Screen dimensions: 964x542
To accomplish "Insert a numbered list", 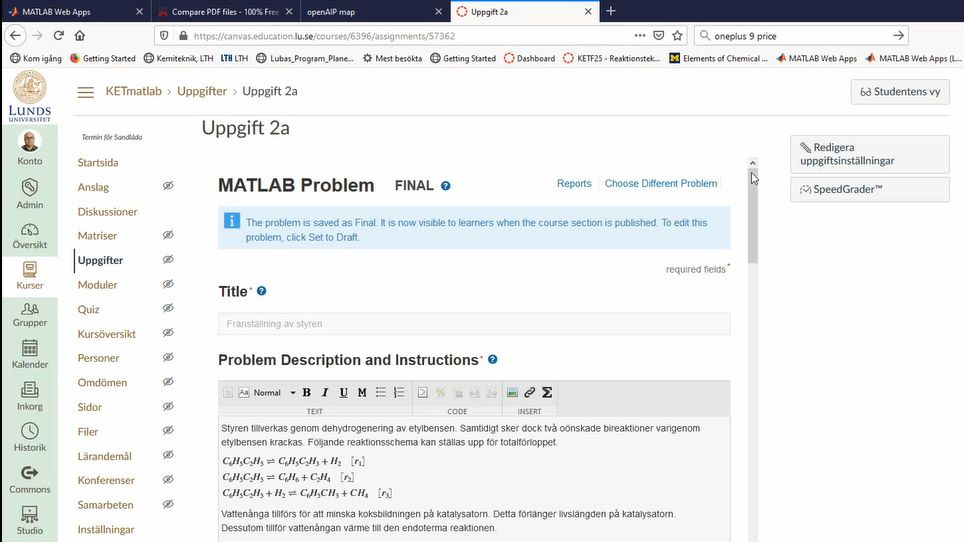I will pyautogui.click(x=399, y=393).
